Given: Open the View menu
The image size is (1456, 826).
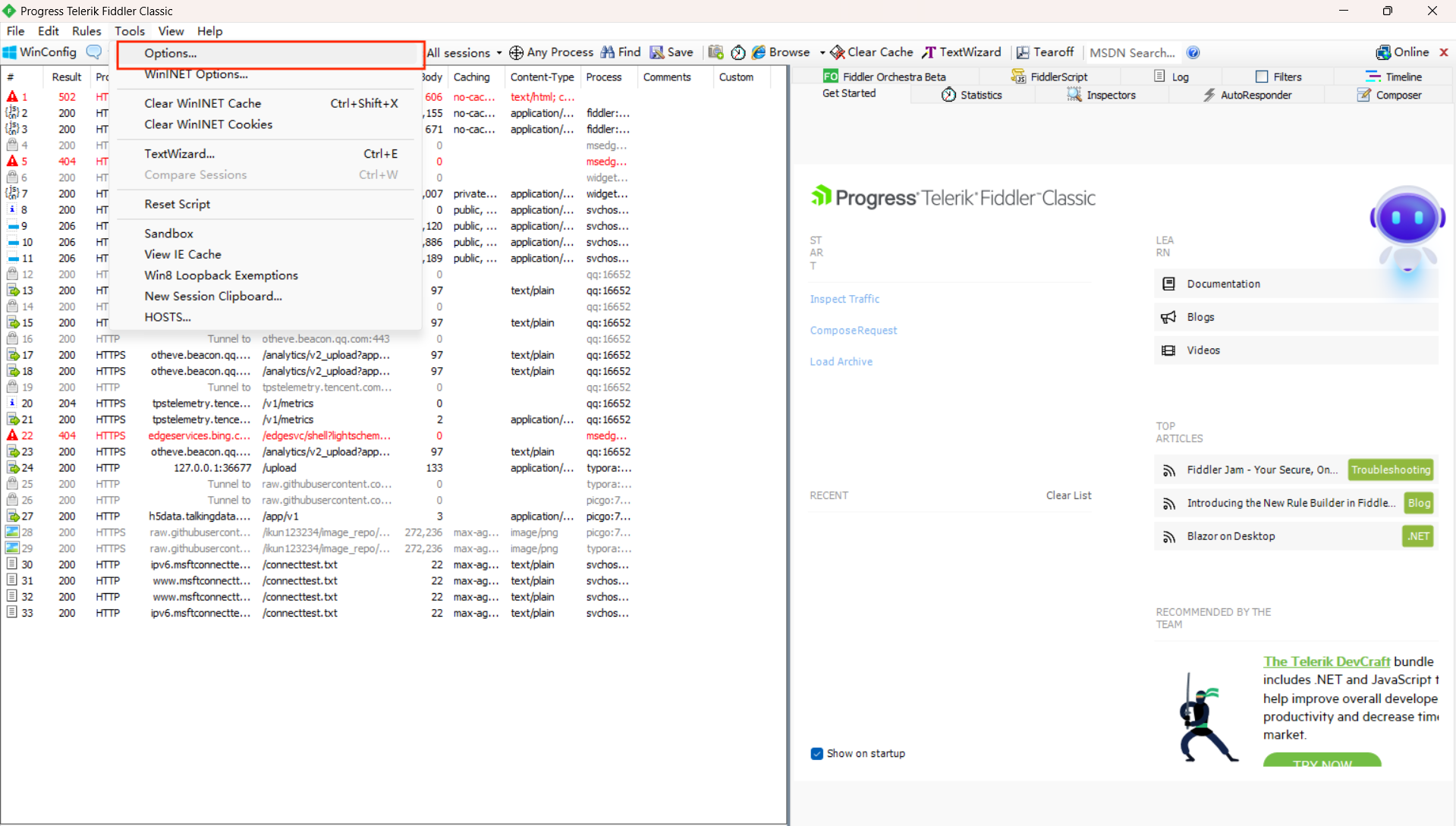Looking at the screenshot, I should pos(171,31).
